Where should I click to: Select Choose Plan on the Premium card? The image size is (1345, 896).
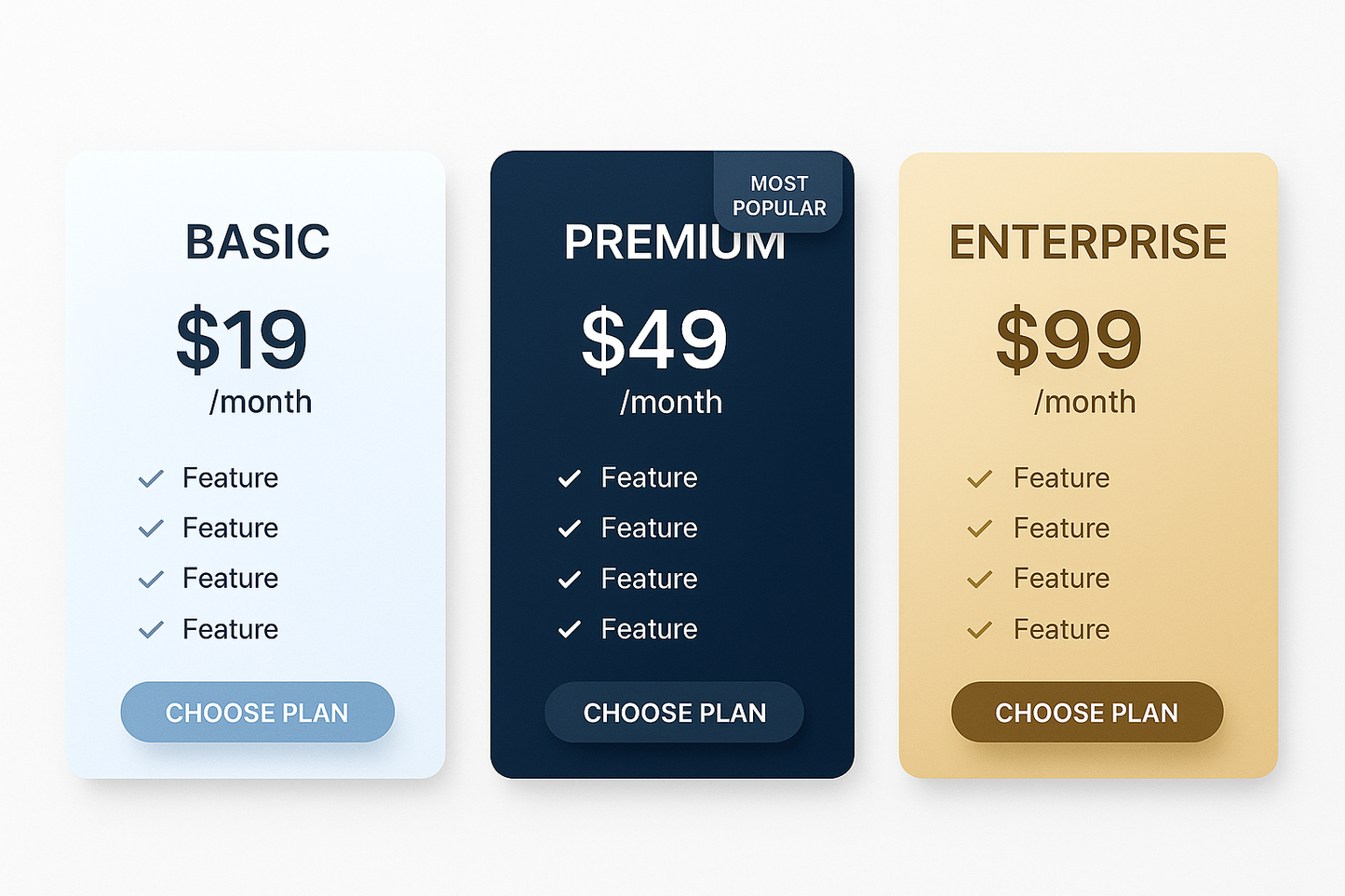click(x=674, y=712)
